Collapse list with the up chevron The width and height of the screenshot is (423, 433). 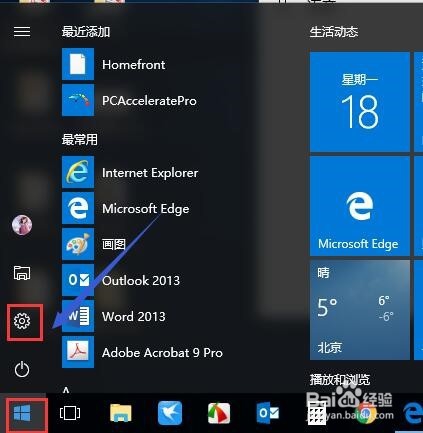click(x=66, y=389)
